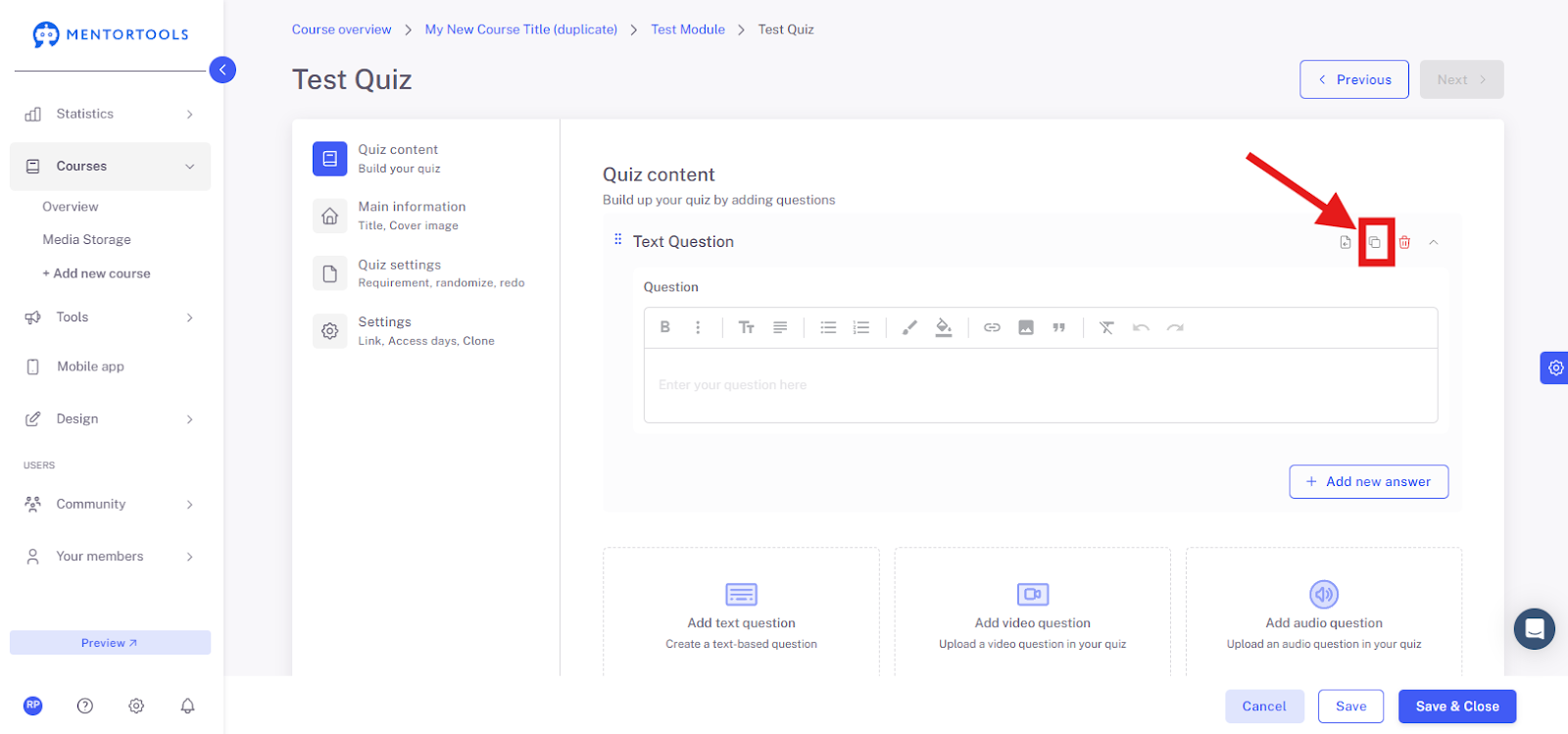1568x734 pixels.
Task: Click the text size icon
Action: click(747, 327)
